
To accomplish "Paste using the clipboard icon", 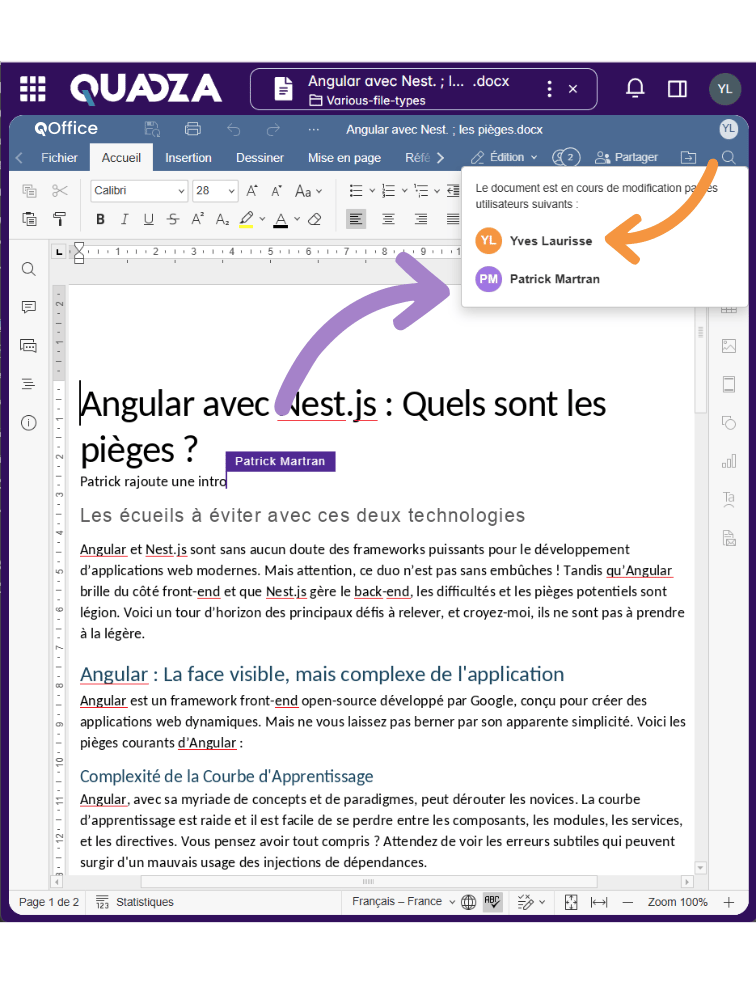I will [29, 219].
